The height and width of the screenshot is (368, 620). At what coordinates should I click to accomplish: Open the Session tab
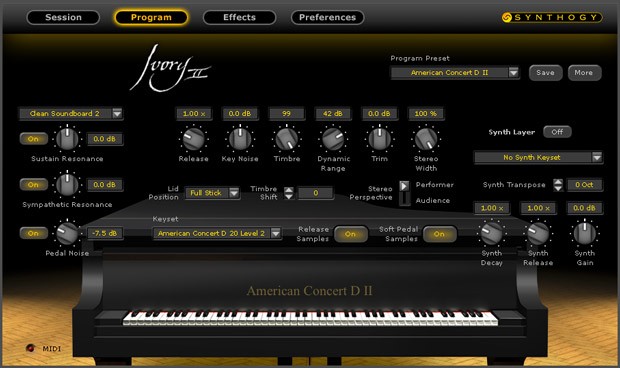pyautogui.click(x=63, y=17)
